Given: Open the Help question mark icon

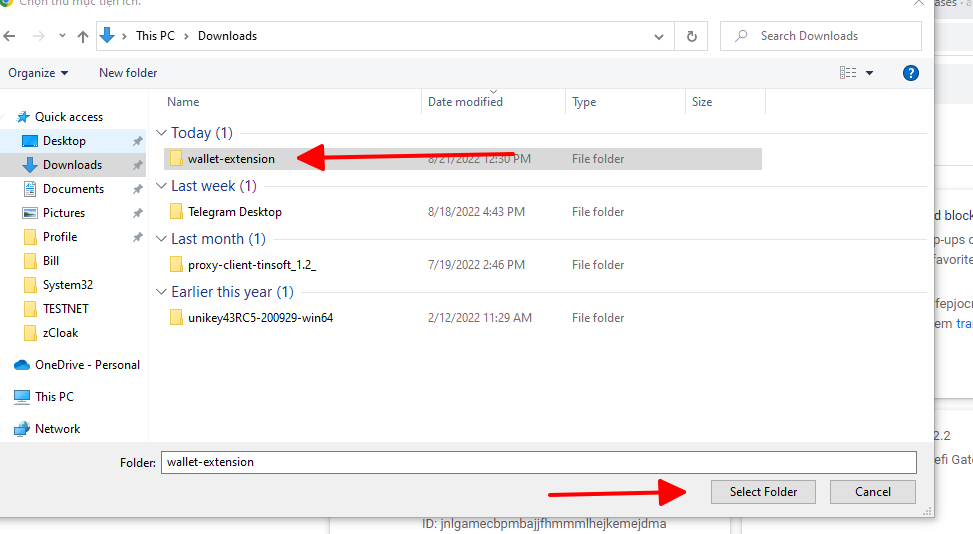Looking at the screenshot, I should point(910,73).
